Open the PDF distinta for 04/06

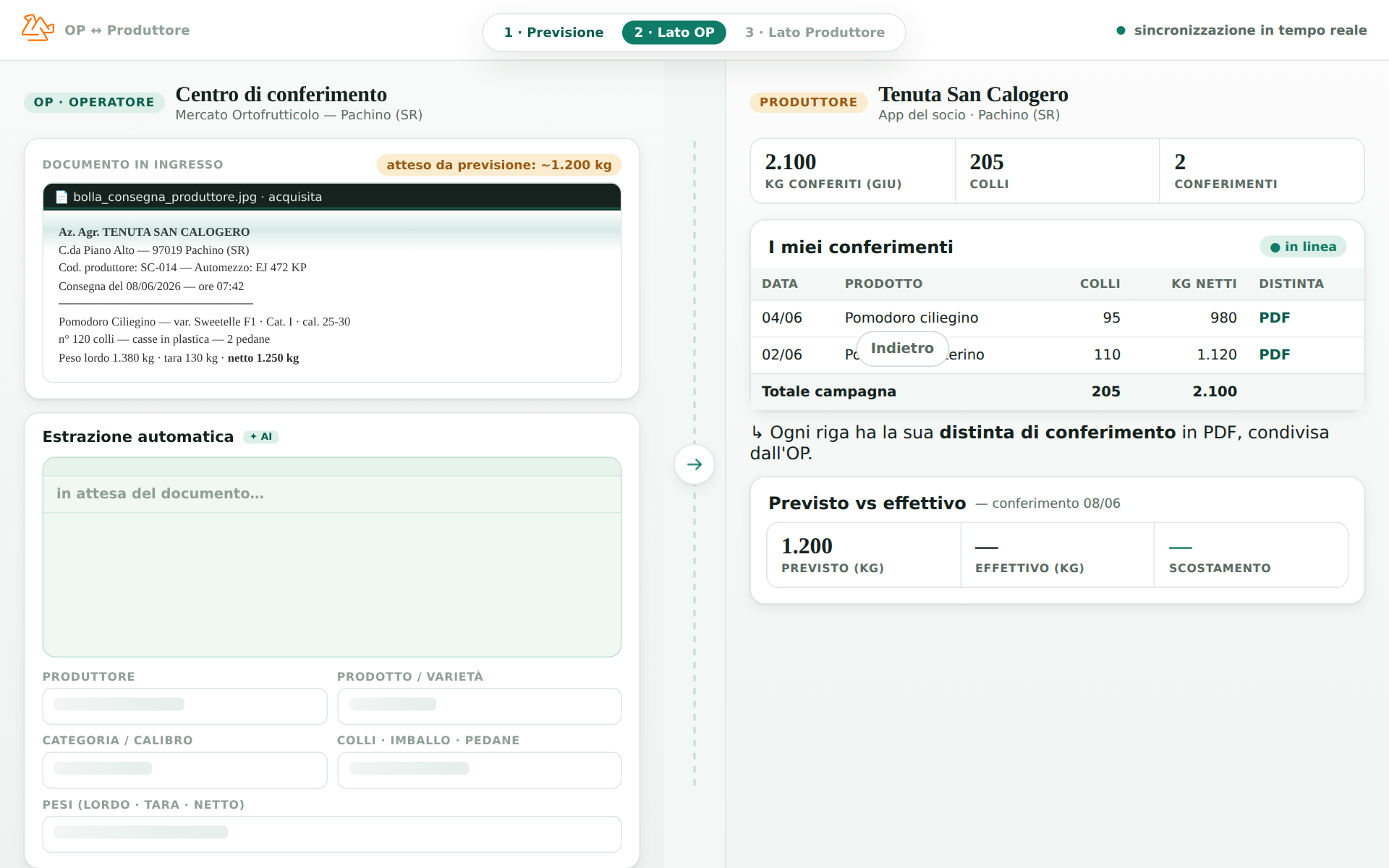click(1274, 318)
